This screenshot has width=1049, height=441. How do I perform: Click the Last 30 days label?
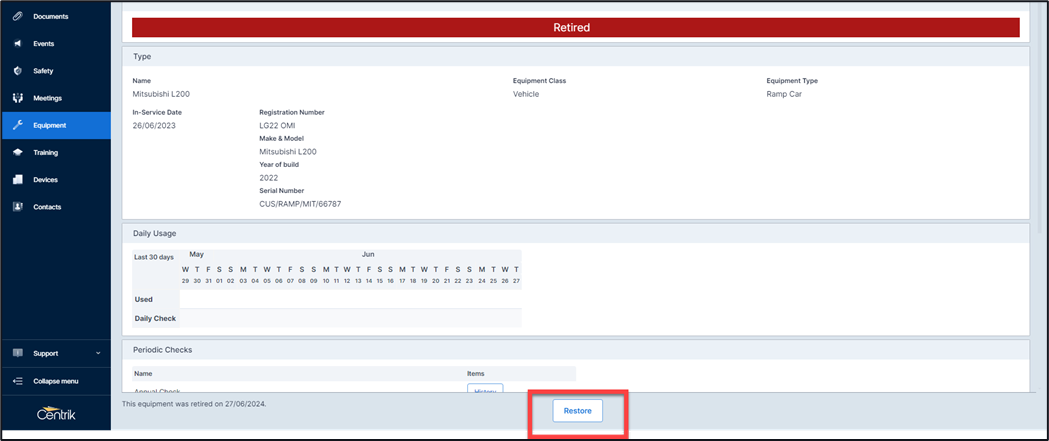(x=155, y=257)
